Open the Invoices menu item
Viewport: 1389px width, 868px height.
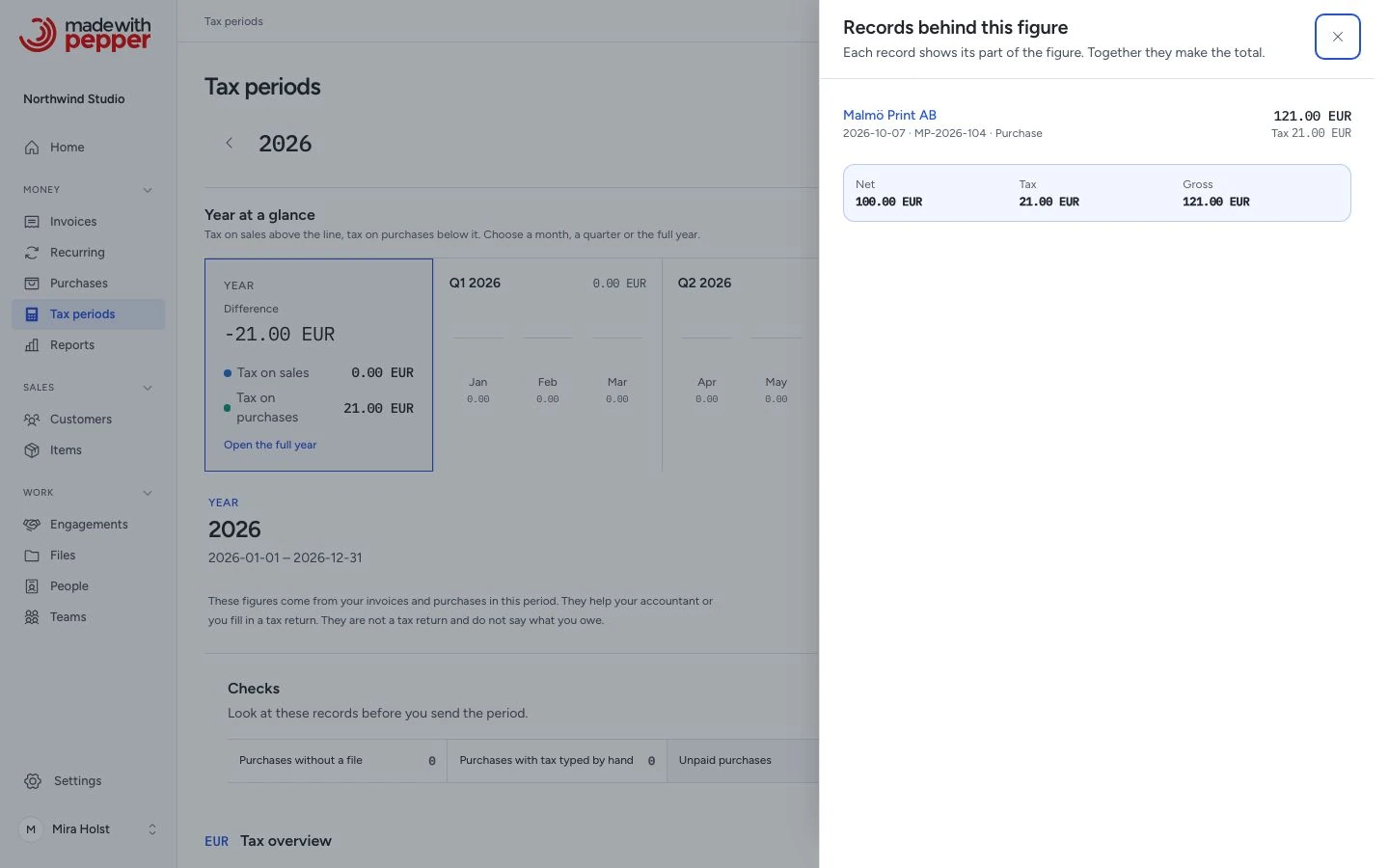[x=89, y=222]
